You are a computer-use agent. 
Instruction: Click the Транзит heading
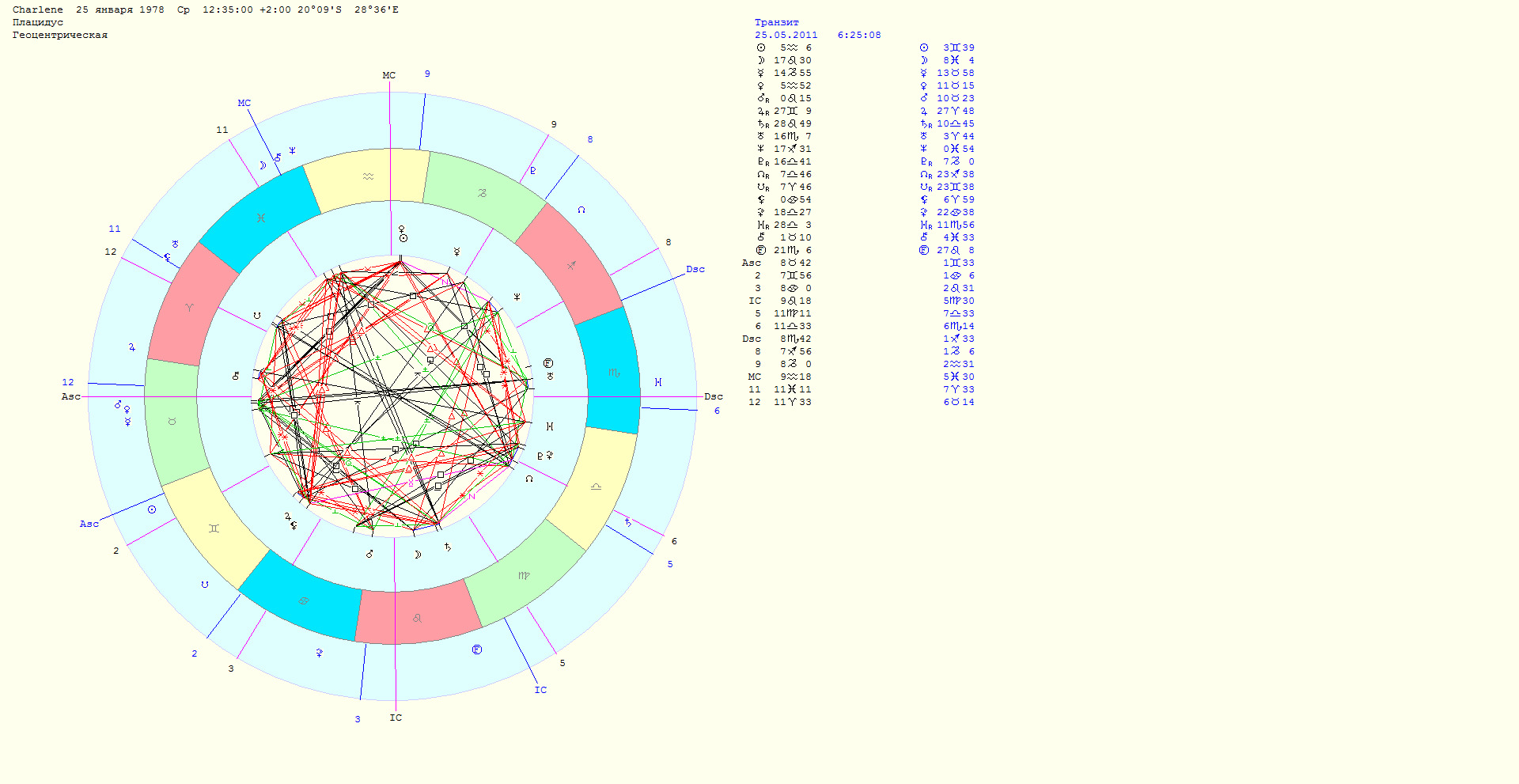click(x=776, y=22)
